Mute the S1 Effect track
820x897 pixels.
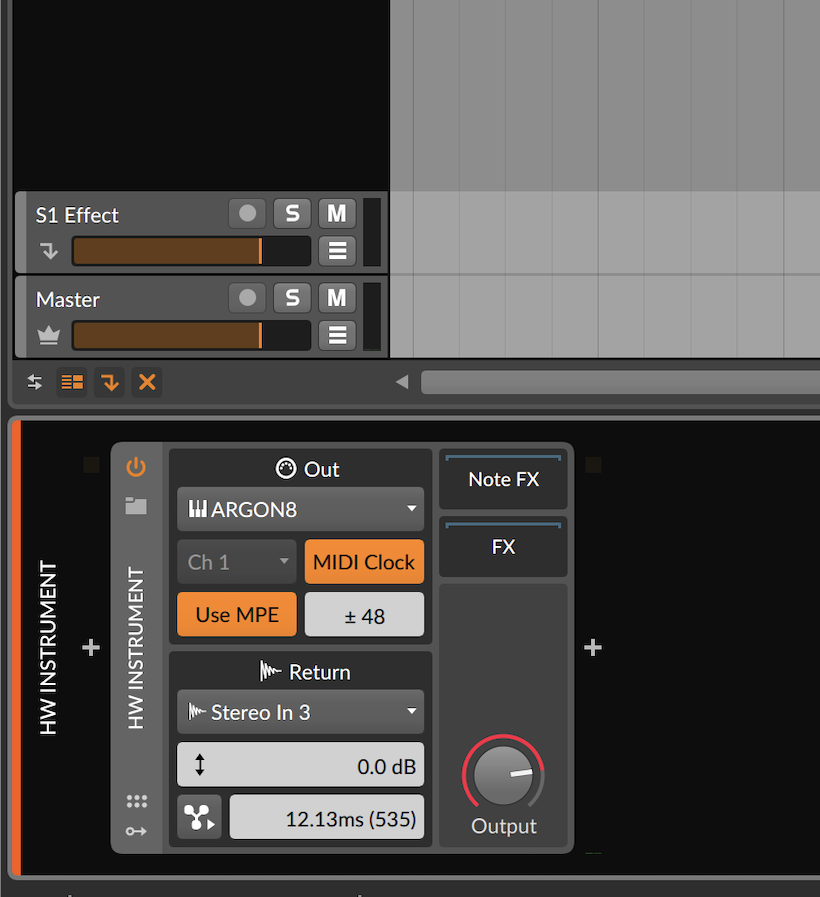point(337,213)
